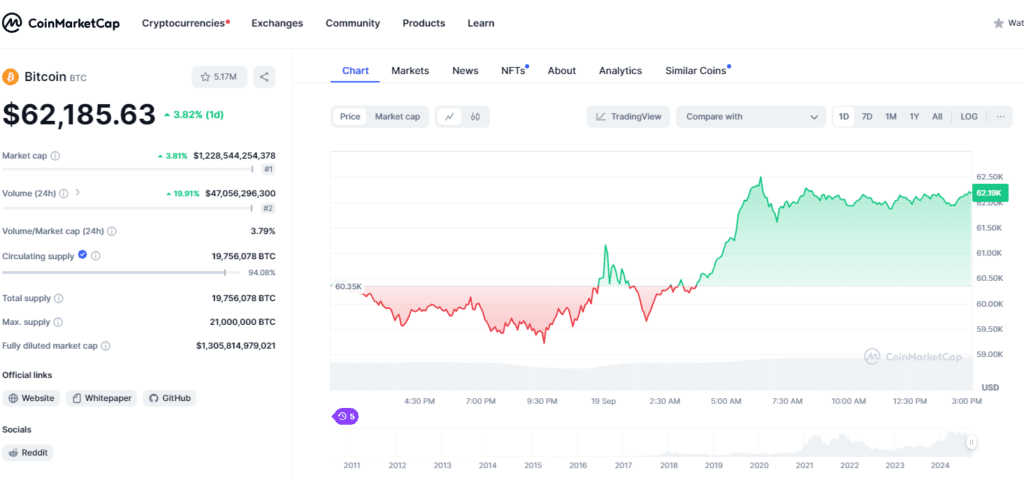
Task: Click the #1 market cap rank badge
Action: coord(268,170)
